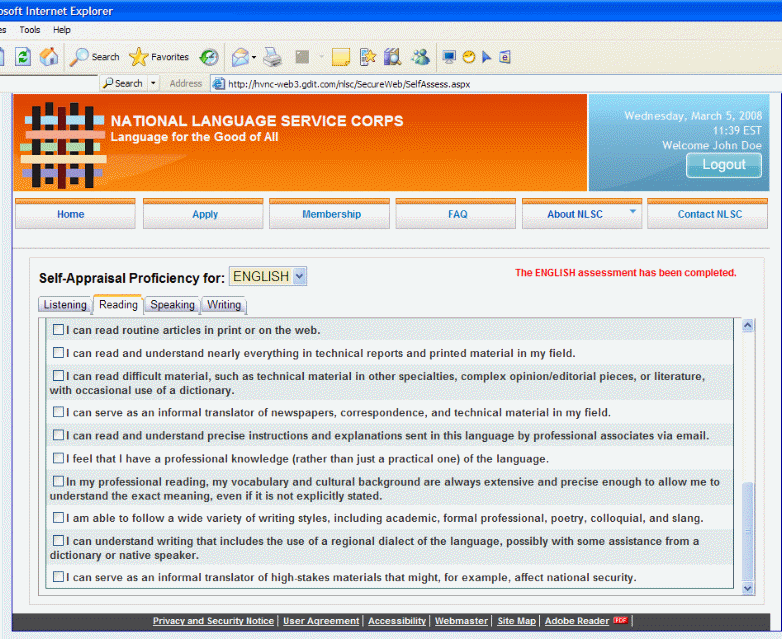Check 'wide variety of writing styles' box

point(58,518)
